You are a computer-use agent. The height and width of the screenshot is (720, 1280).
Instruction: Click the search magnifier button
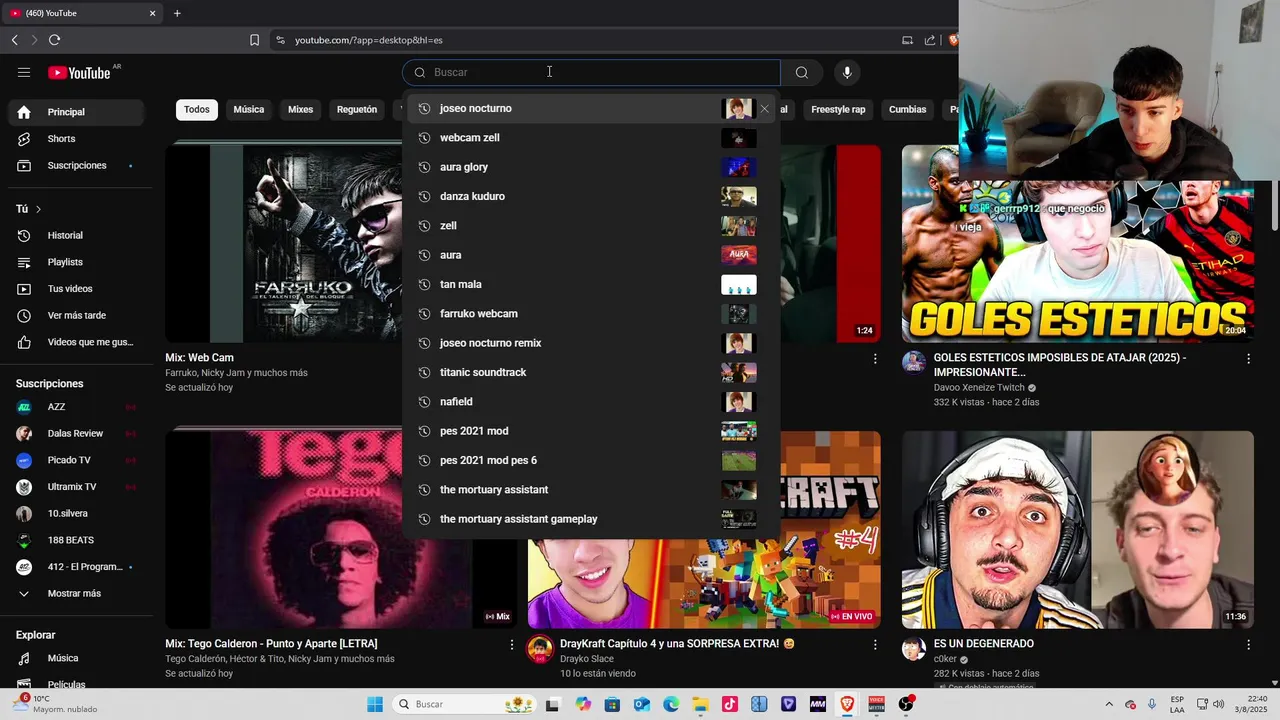(x=801, y=72)
